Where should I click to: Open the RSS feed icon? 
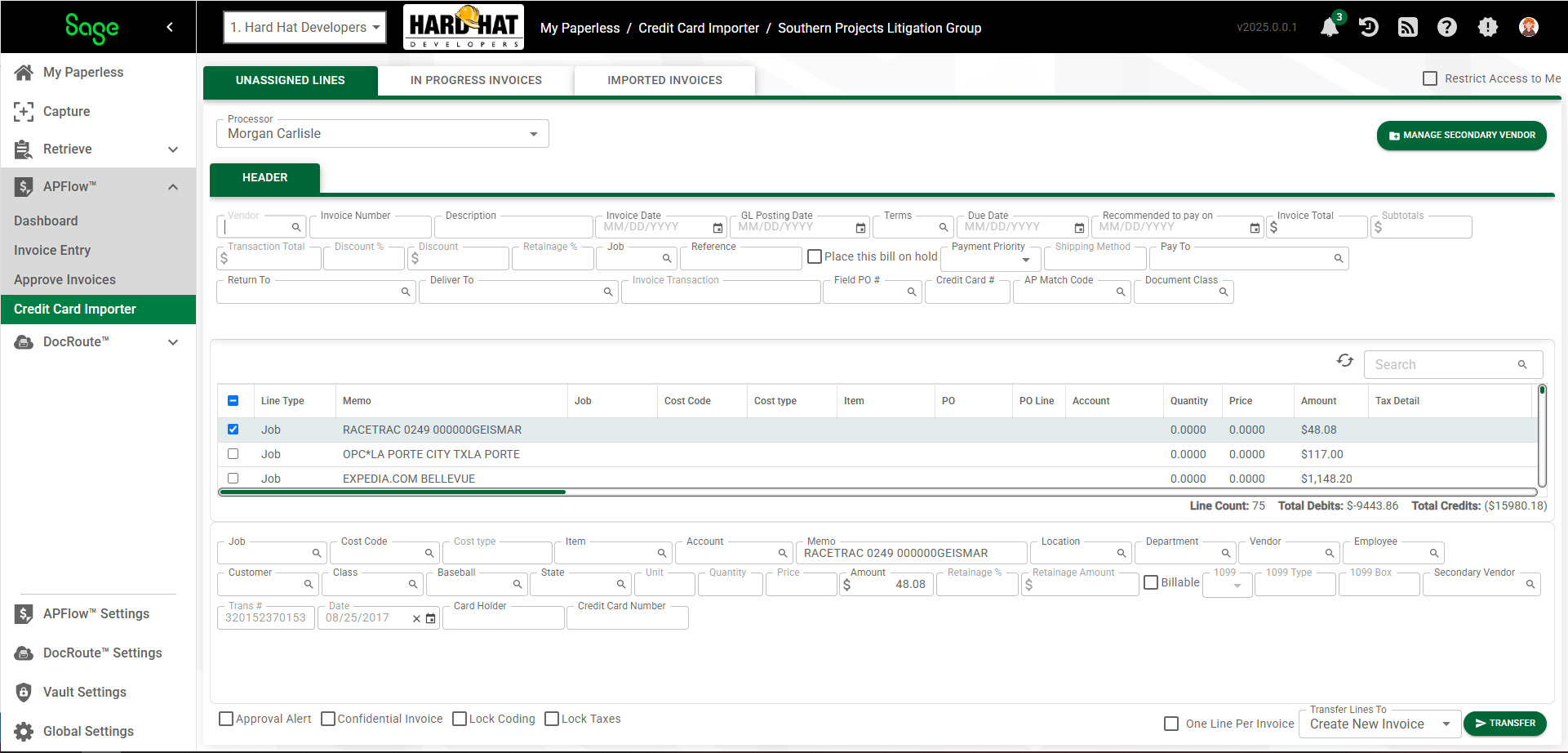(x=1408, y=28)
